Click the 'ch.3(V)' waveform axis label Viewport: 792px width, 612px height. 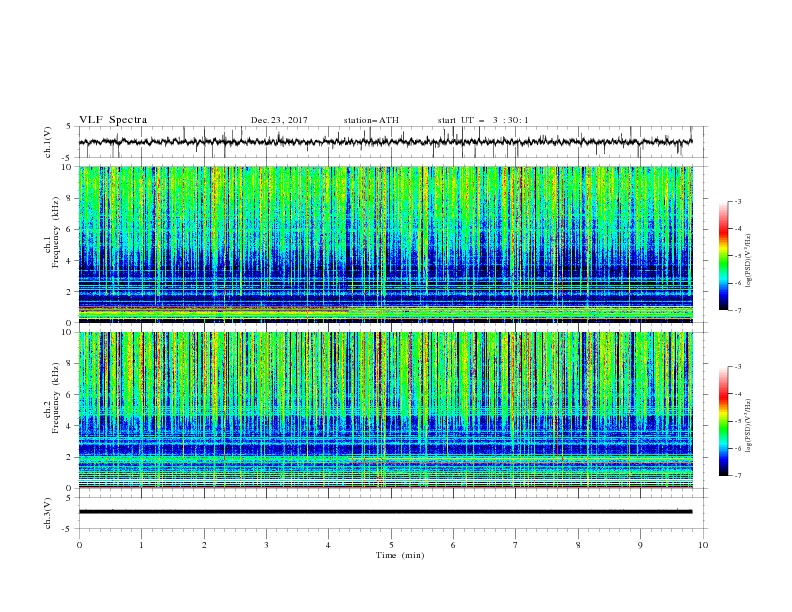tap(48, 513)
